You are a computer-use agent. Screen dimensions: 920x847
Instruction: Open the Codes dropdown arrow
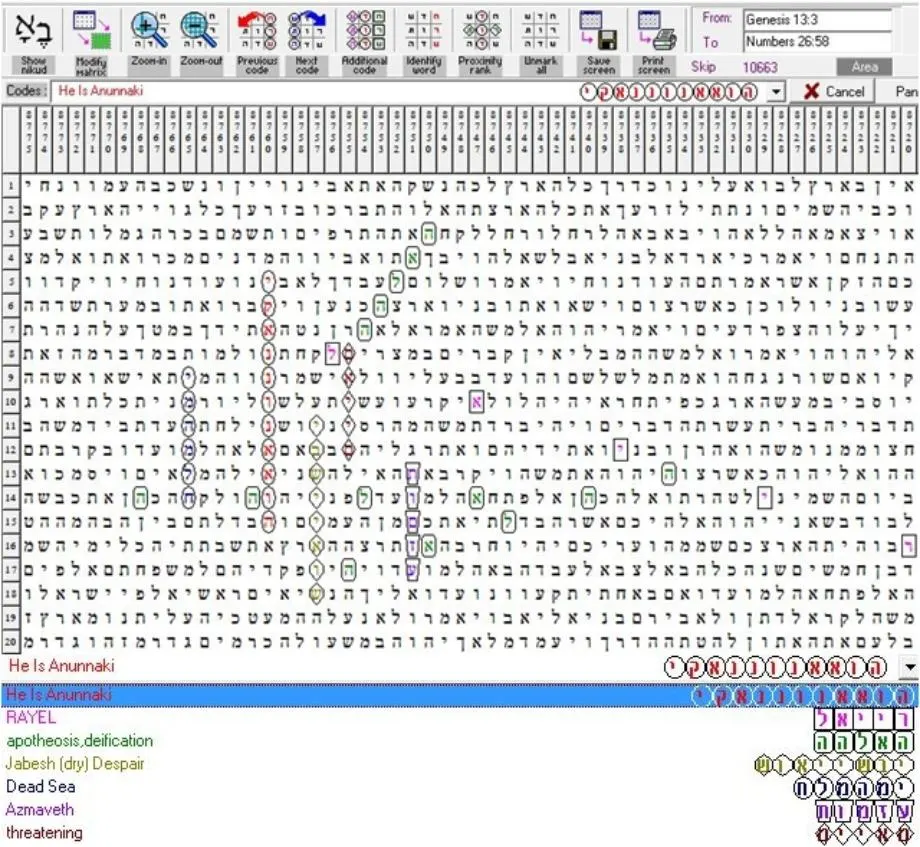pos(777,92)
